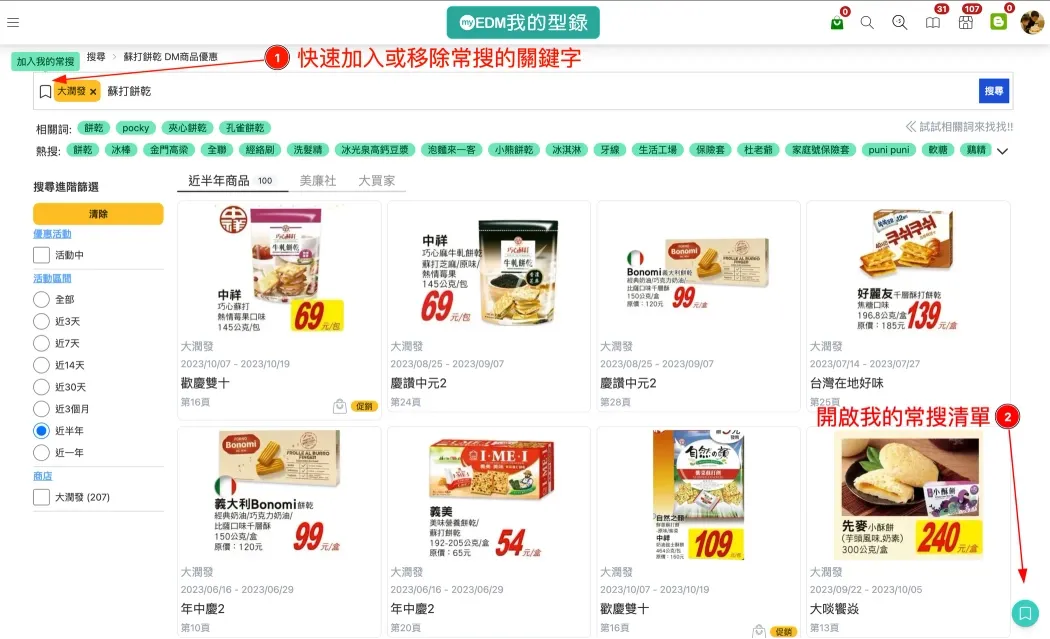Switch to the 大買家 tab
The image size is (1050, 639).
[x=376, y=181]
